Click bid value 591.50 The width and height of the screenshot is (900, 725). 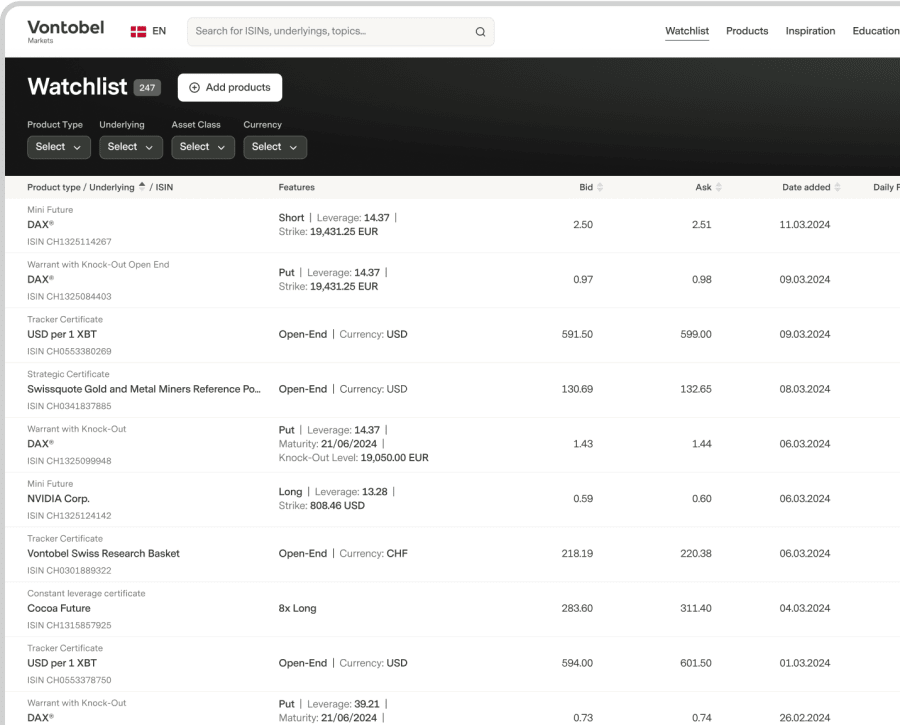pos(577,334)
